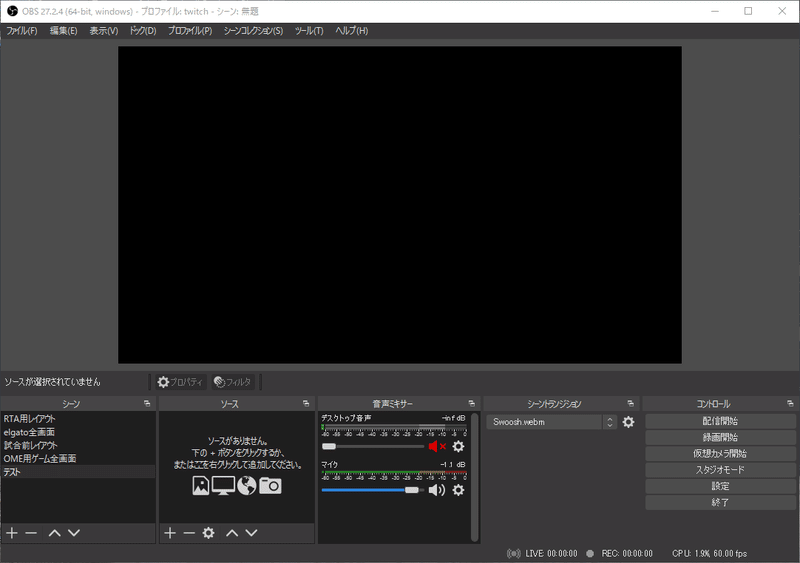Image resolution: width=800 pixels, height=563 pixels.
Task: Click 仮想カメラ開始 button
Action: (720, 454)
